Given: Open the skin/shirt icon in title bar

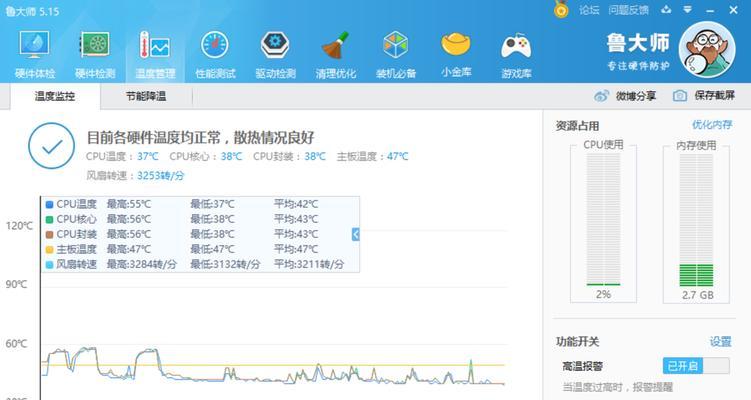Looking at the screenshot, I should tap(666, 9).
